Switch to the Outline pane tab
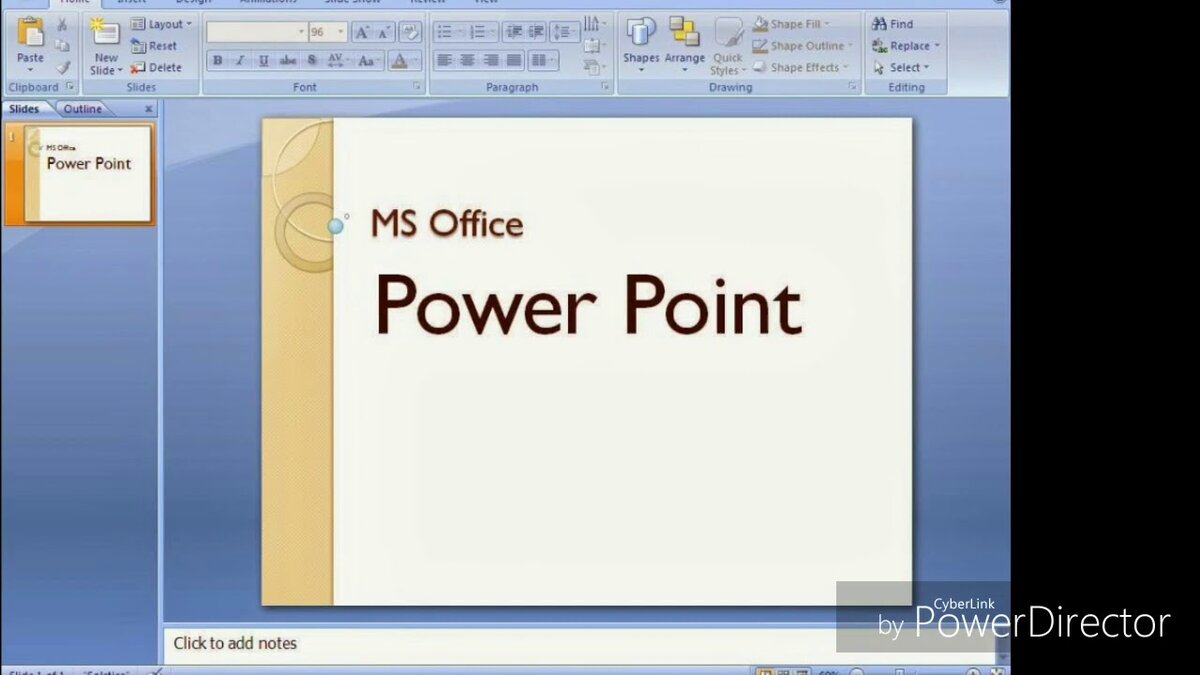This screenshot has height=675, width=1200. coord(83,109)
